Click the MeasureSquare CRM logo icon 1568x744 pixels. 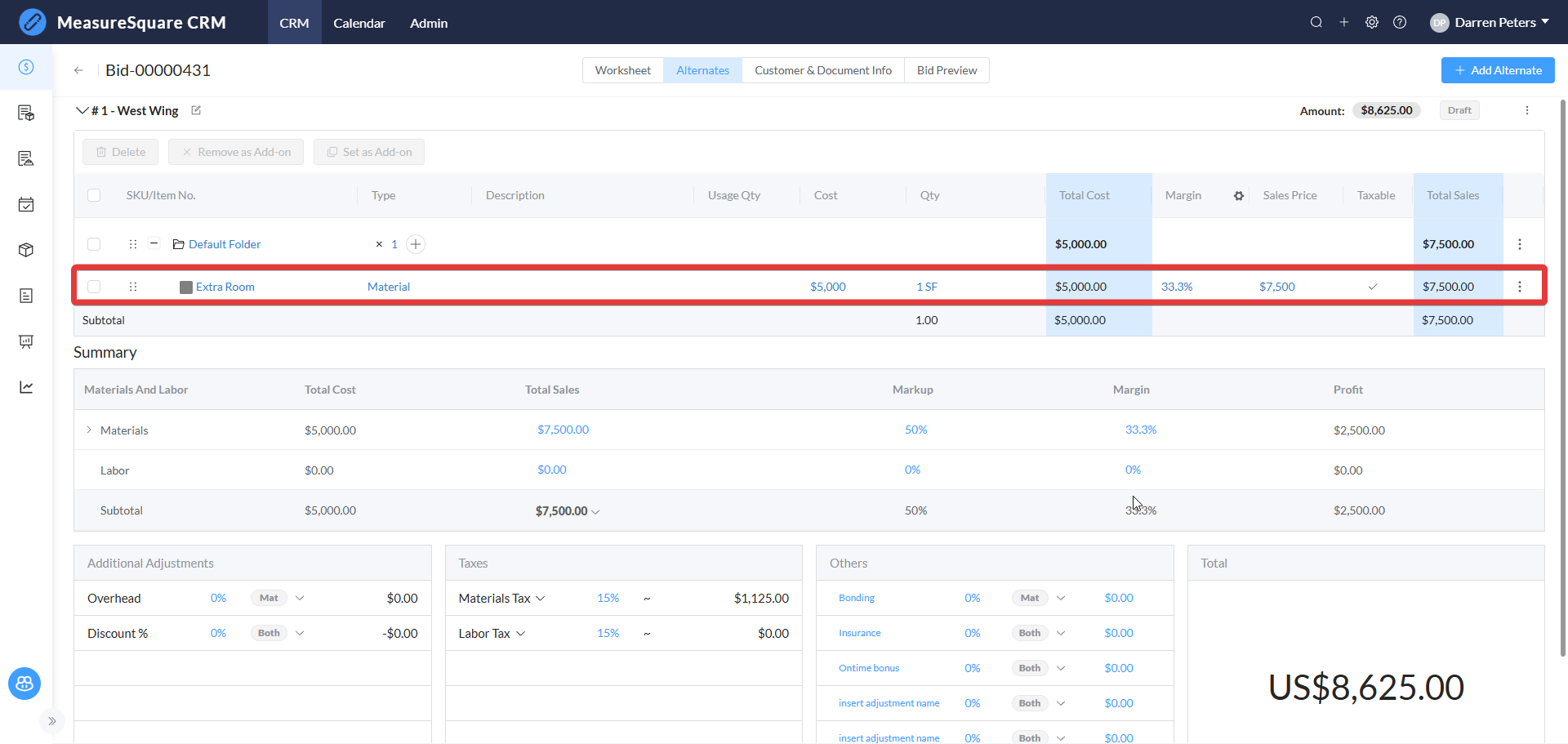coord(33,22)
